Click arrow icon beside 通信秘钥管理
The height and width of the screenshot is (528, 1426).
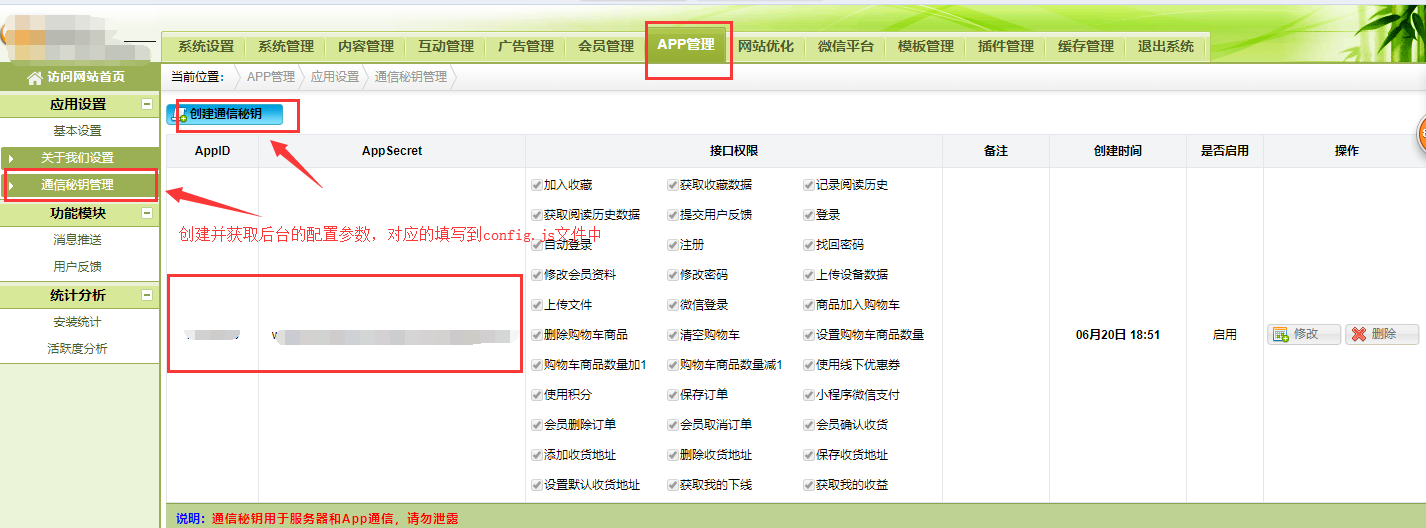(x=11, y=185)
